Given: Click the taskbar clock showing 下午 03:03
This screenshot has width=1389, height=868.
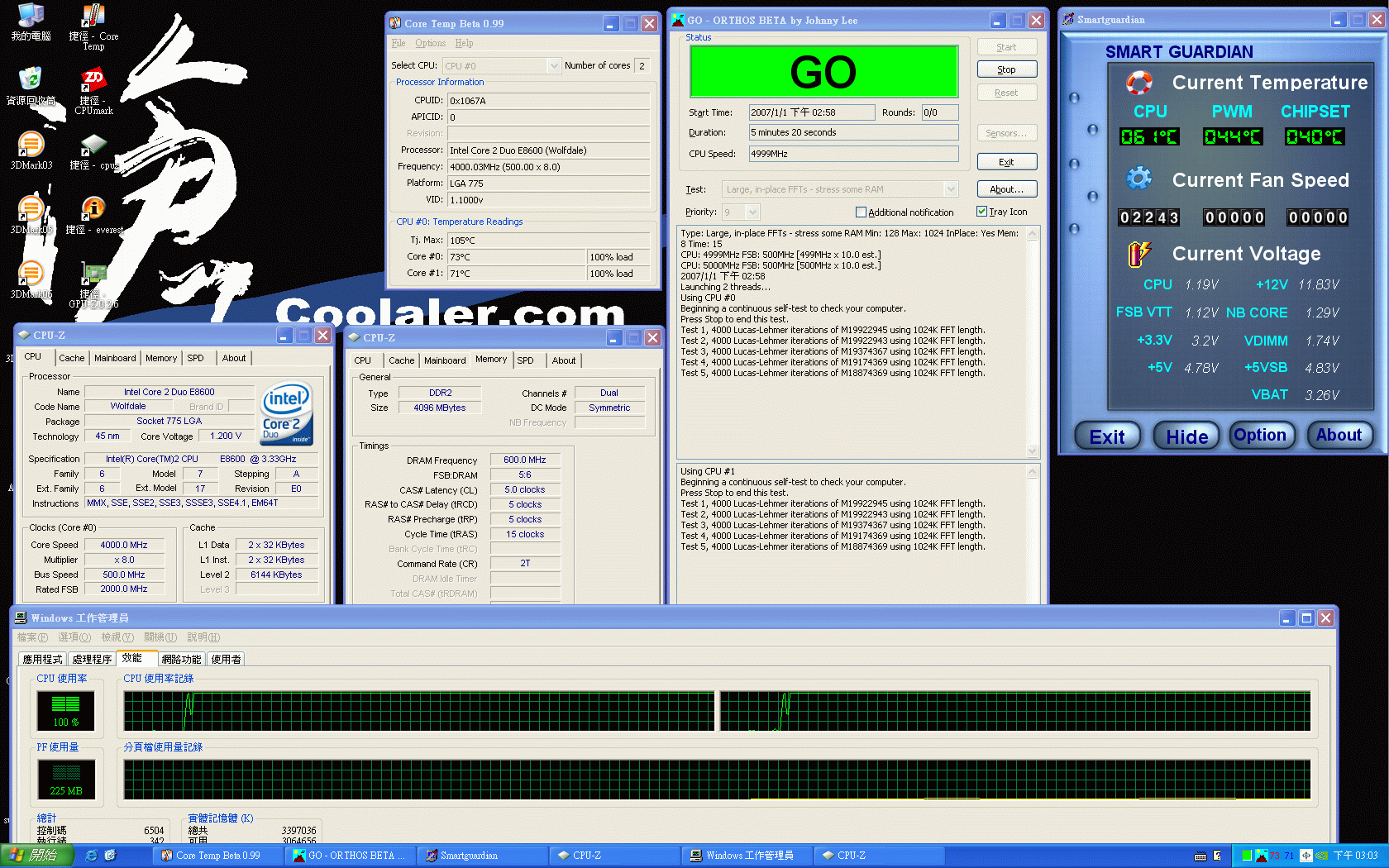Looking at the screenshot, I should pos(1355,856).
